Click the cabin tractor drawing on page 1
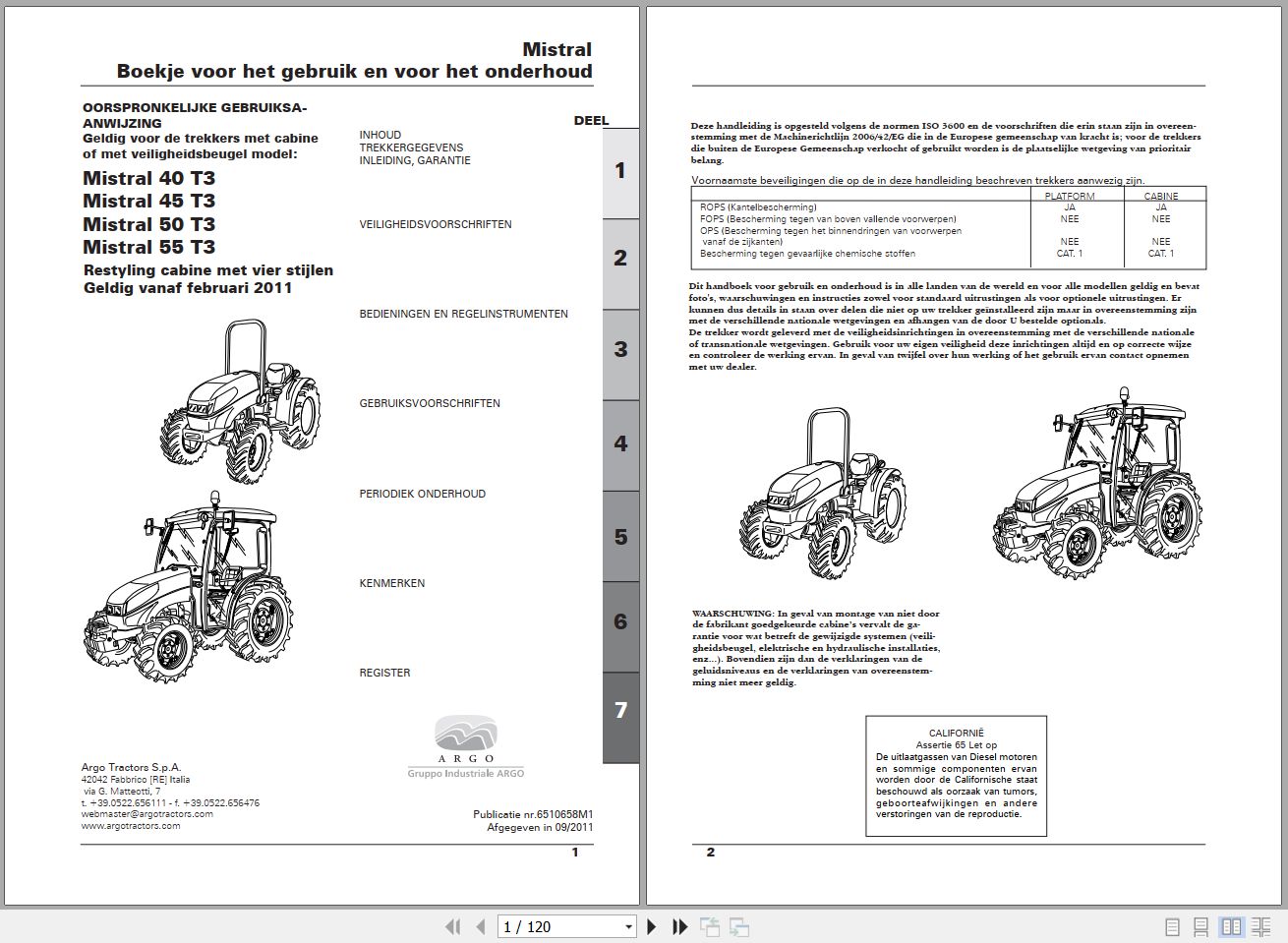Viewport: 1288px width, 943px height. point(188,587)
